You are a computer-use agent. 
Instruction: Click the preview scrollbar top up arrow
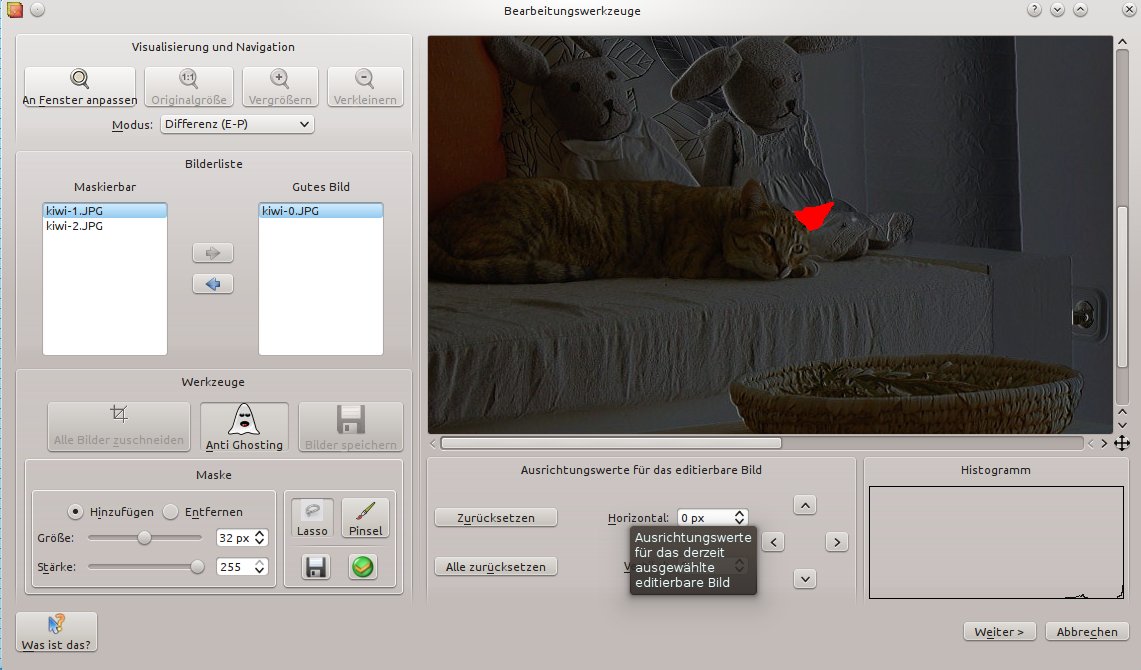[1122, 42]
